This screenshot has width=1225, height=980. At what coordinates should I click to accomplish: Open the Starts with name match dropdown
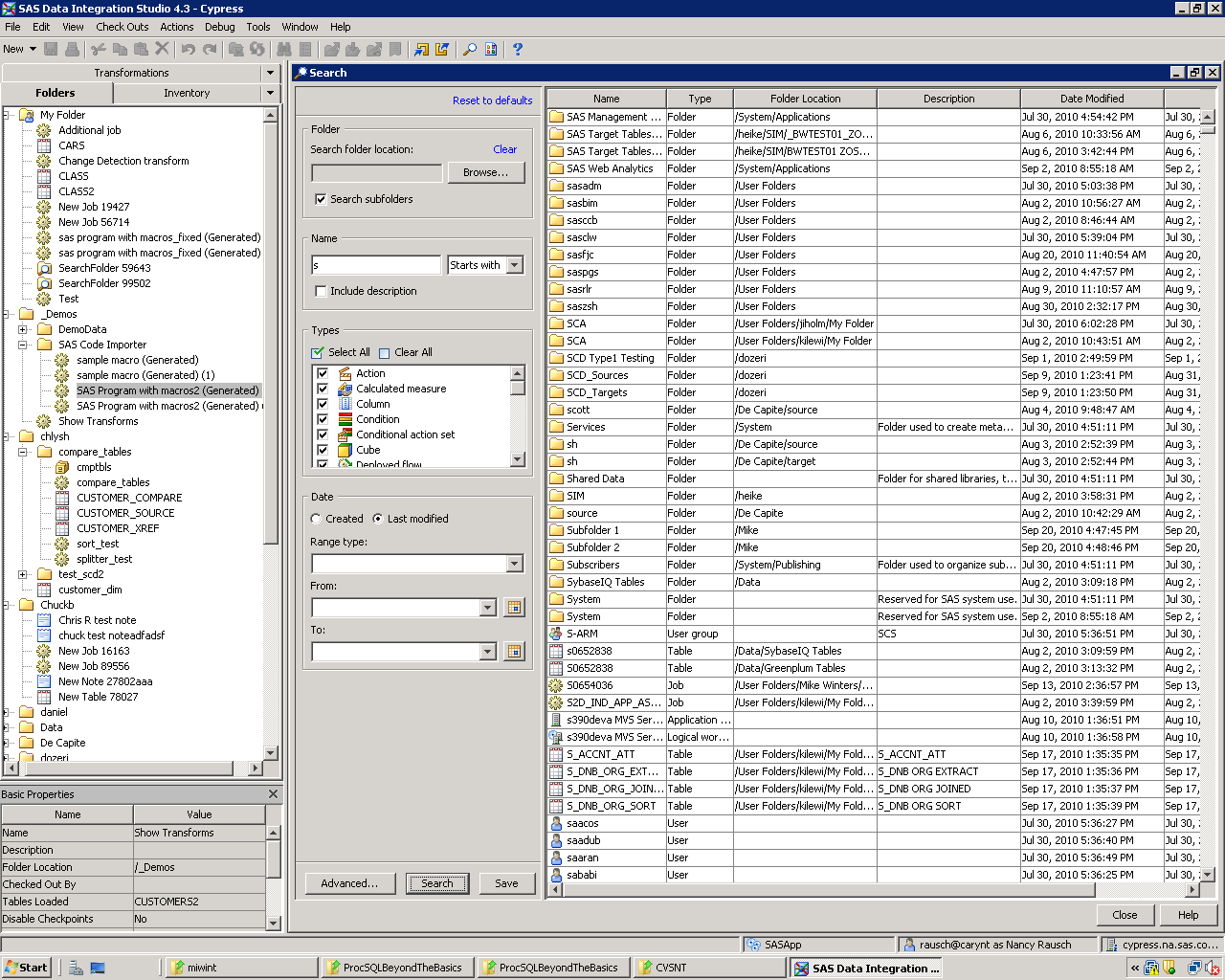[515, 265]
